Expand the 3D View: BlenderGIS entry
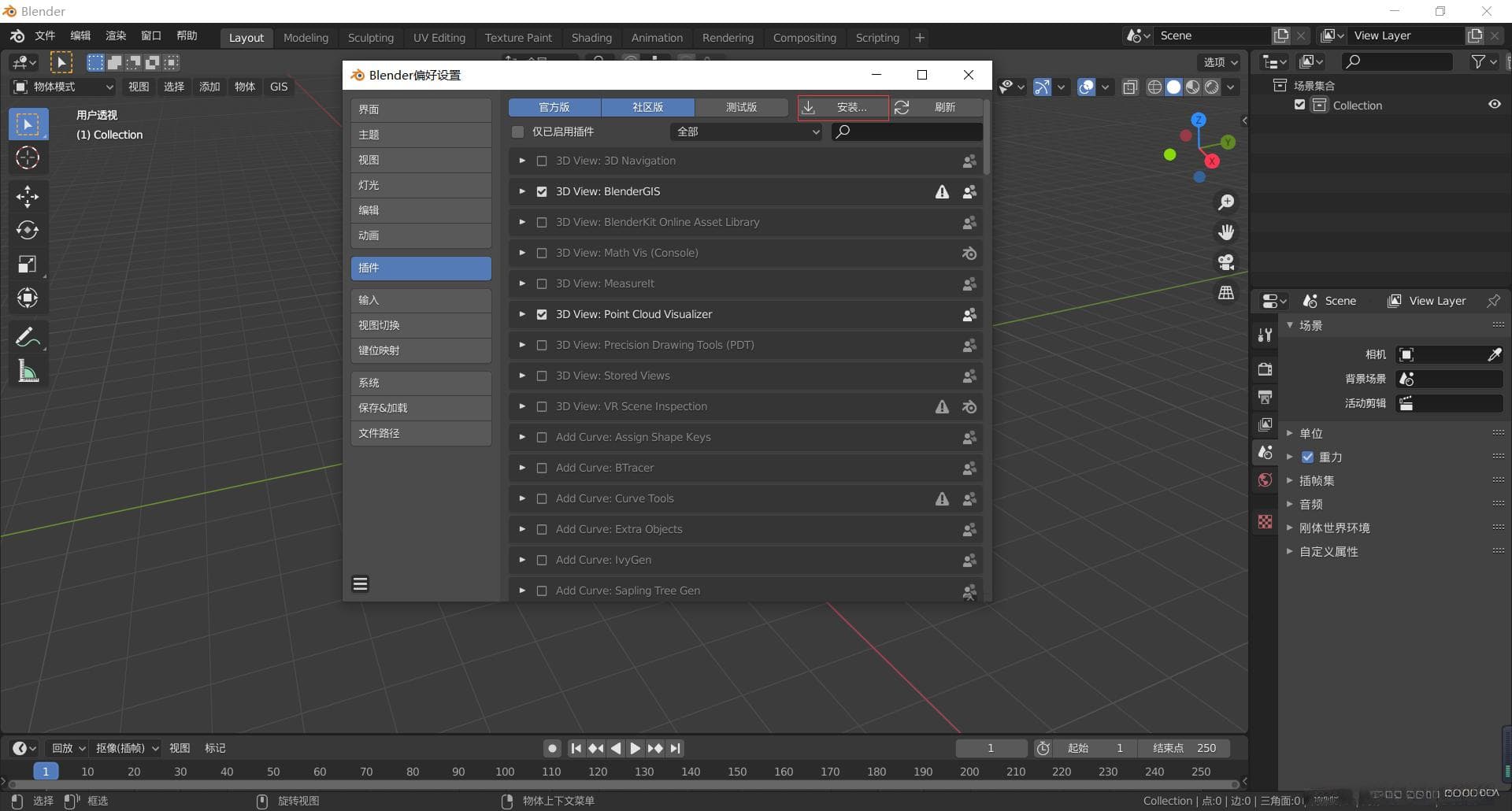Viewport: 1512px width, 811px height. (x=521, y=191)
